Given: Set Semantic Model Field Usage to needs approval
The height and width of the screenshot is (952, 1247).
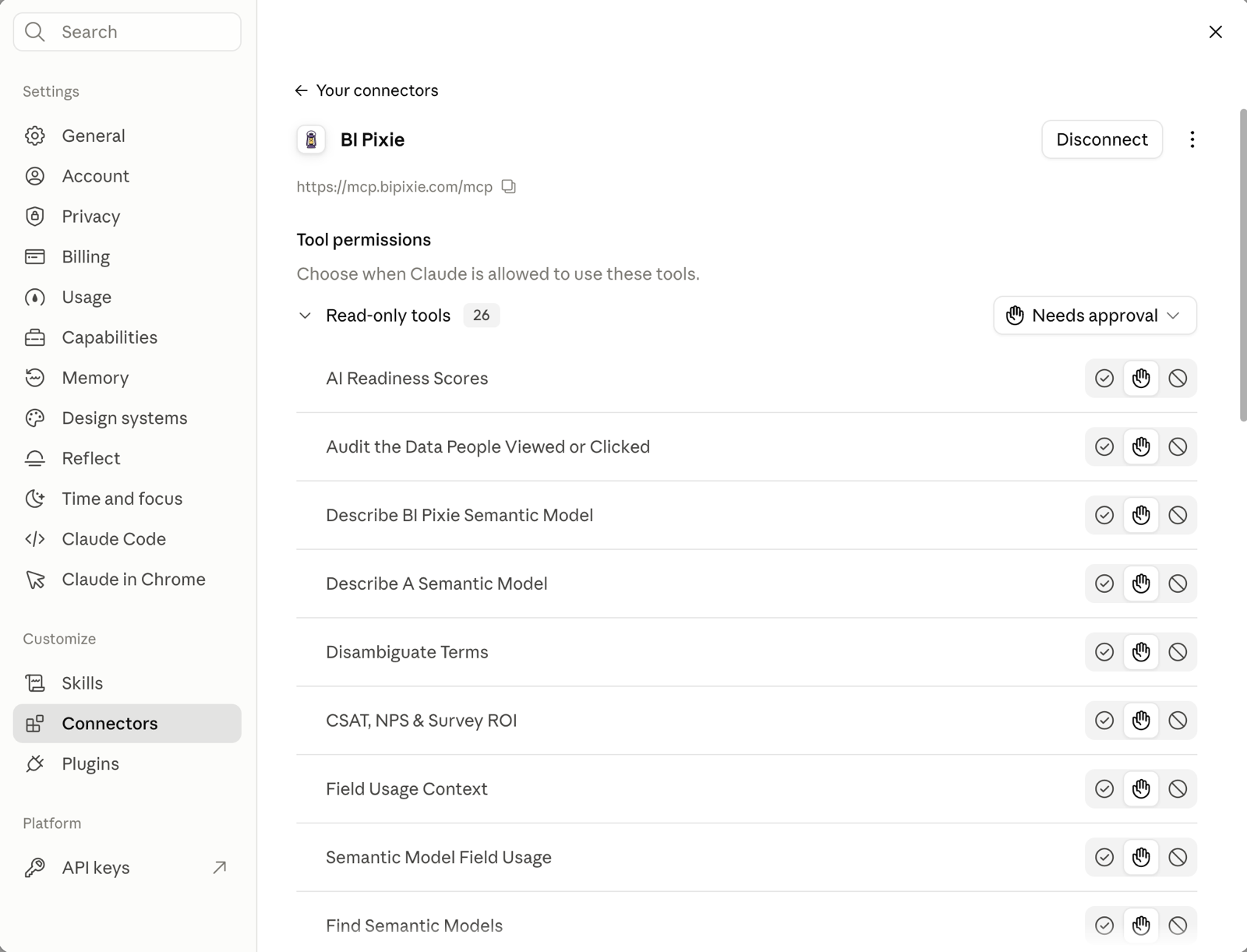Looking at the screenshot, I should 1141,857.
